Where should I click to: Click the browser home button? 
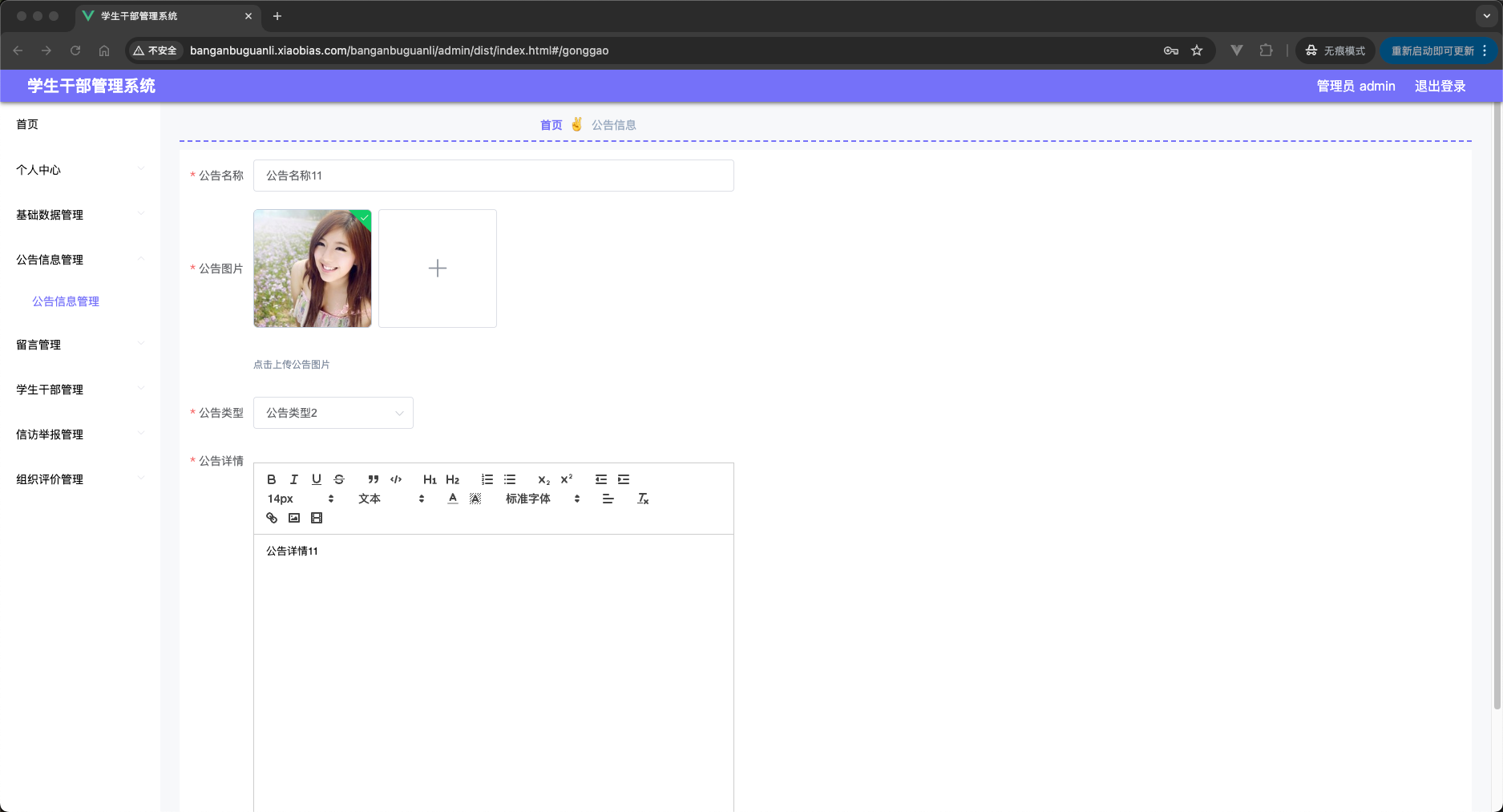[104, 50]
